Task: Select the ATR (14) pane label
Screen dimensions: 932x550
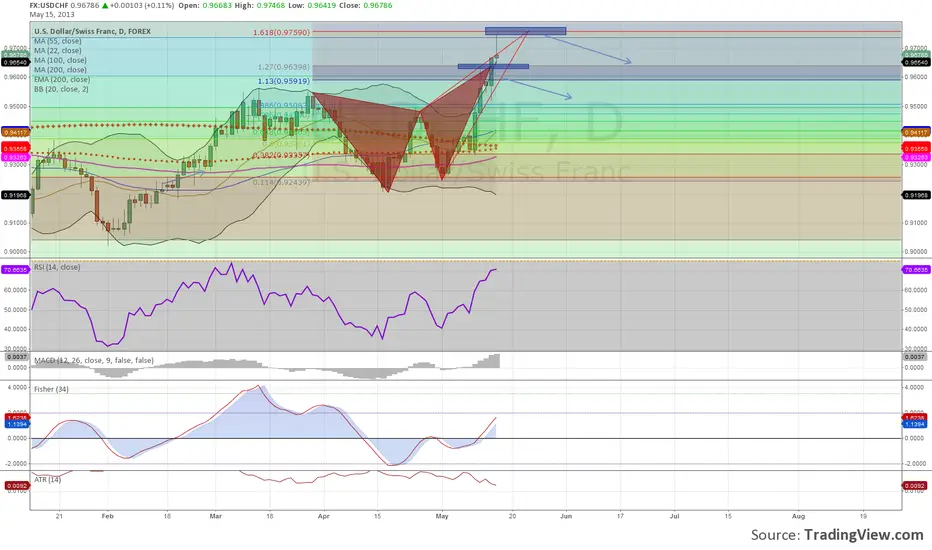Action: coord(47,479)
